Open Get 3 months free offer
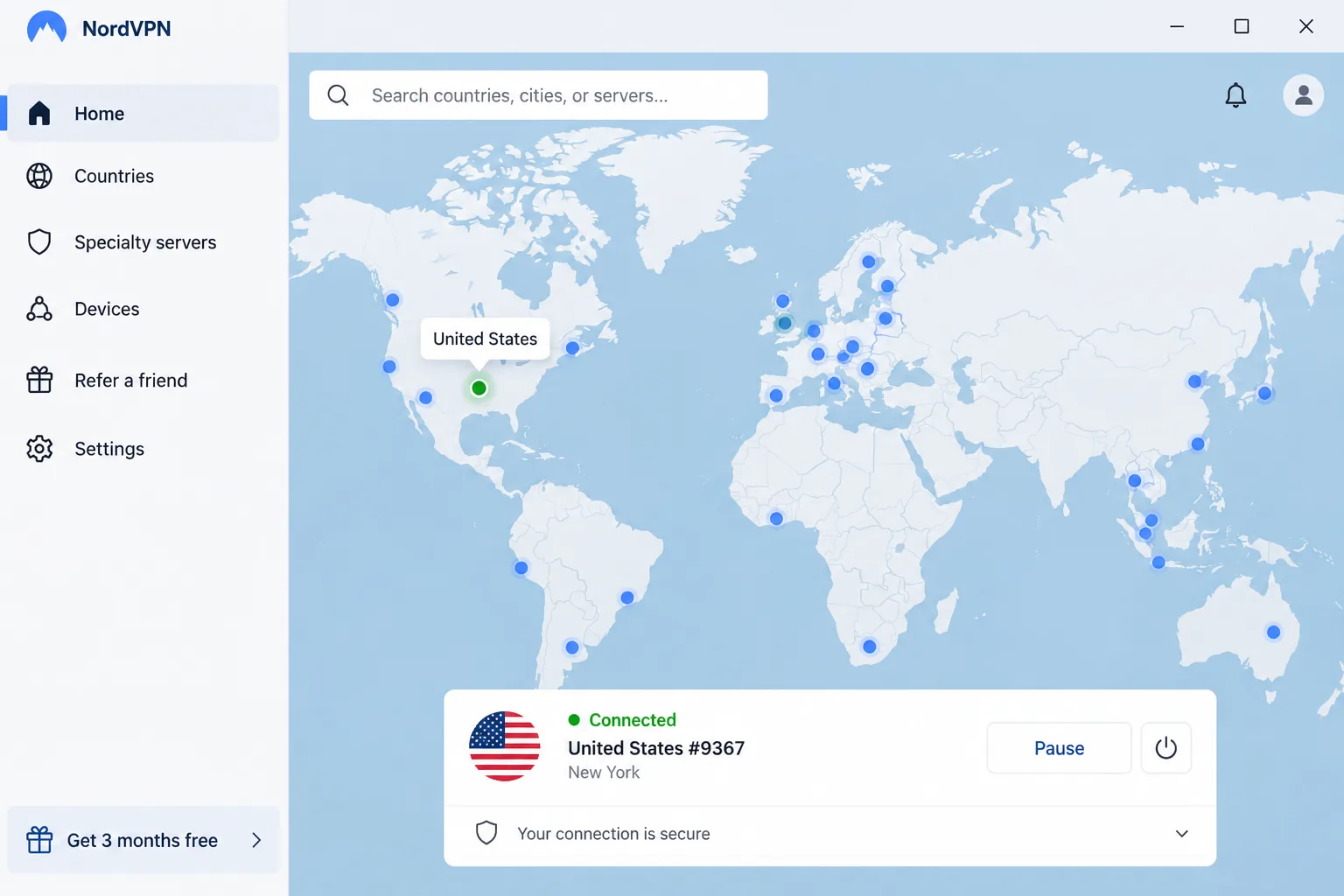This screenshot has height=896, width=1344. [143, 840]
